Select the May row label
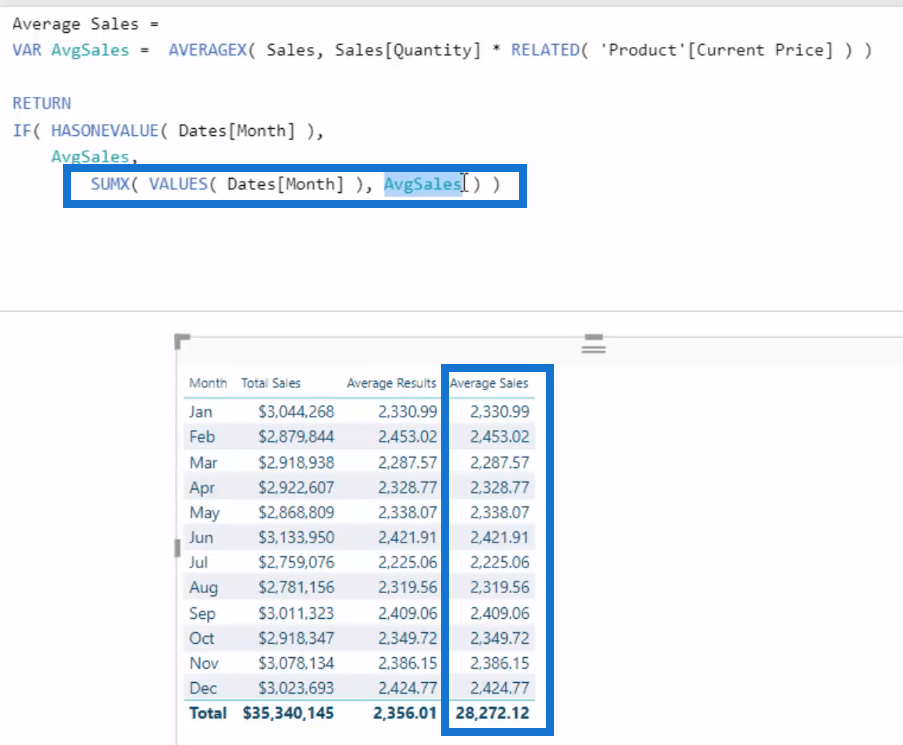 204,512
